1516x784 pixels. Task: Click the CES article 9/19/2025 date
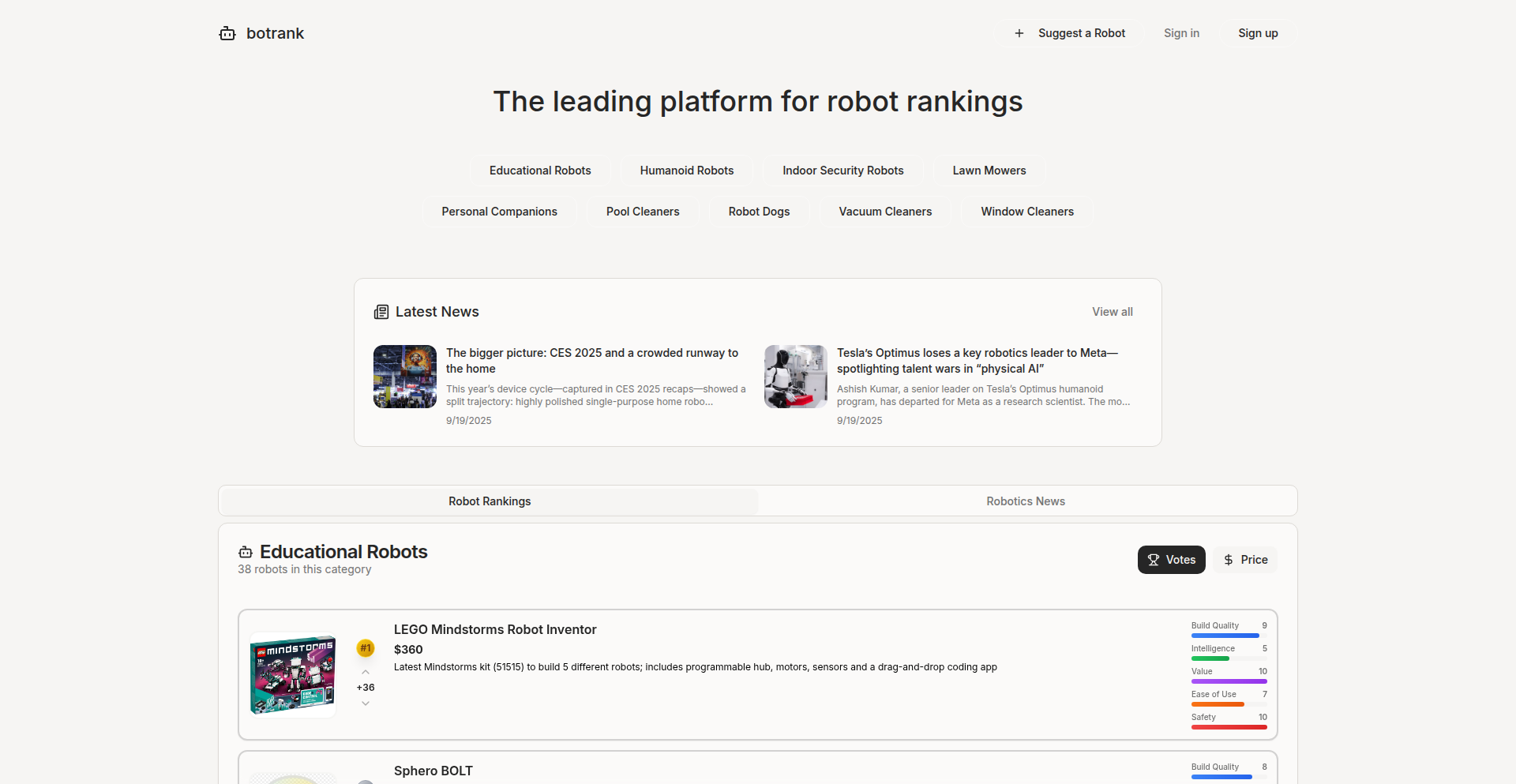pos(469,421)
